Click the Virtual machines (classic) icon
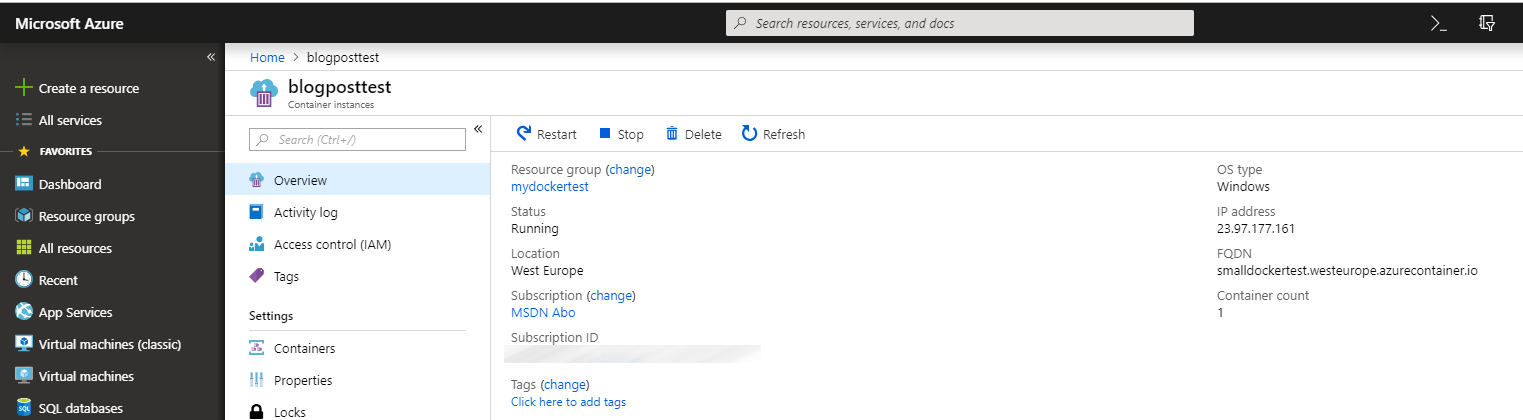 pyautogui.click(x=24, y=344)
